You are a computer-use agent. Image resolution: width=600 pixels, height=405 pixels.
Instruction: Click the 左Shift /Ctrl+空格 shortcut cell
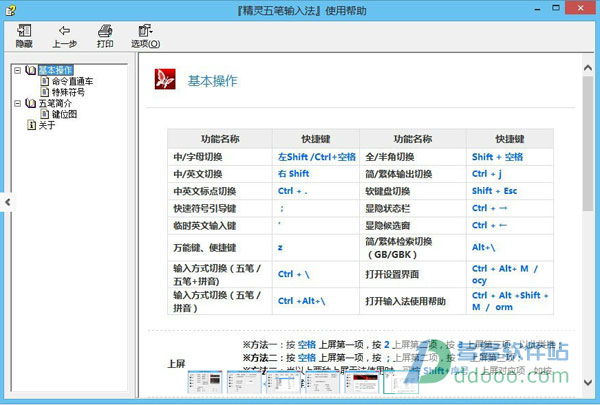317,157
